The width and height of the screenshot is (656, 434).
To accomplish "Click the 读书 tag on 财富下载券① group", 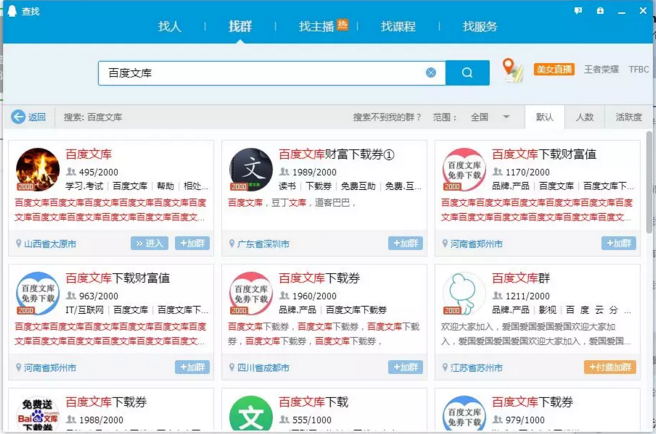I will coord(287,186).
